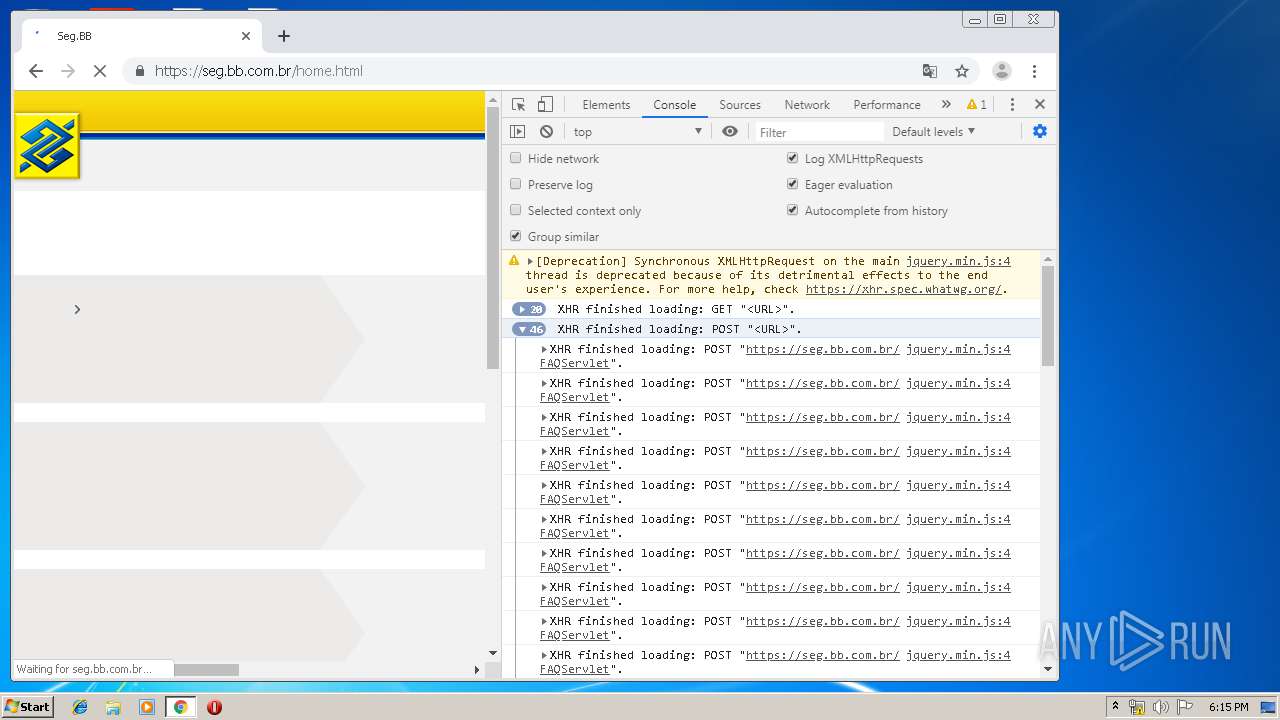This screenshot has height=720, width=1280.
Task: Click the warning count badge icon
Action: pyautogui.click(x=977, y=104)
